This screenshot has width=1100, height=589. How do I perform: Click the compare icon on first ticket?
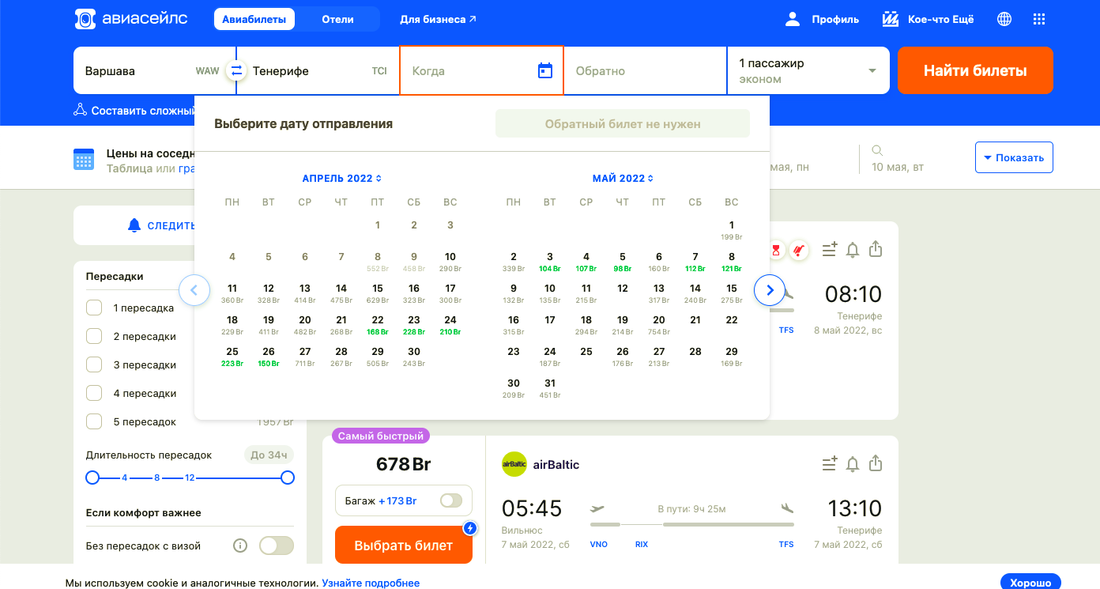[x=829, y=249]
